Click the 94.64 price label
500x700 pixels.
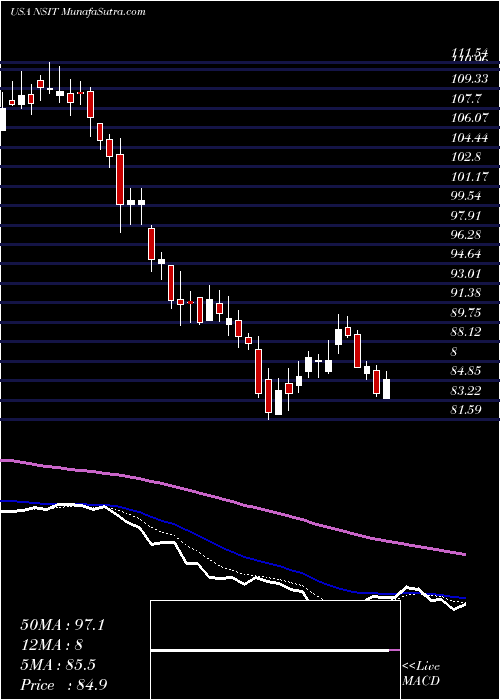tap(467, 254)
